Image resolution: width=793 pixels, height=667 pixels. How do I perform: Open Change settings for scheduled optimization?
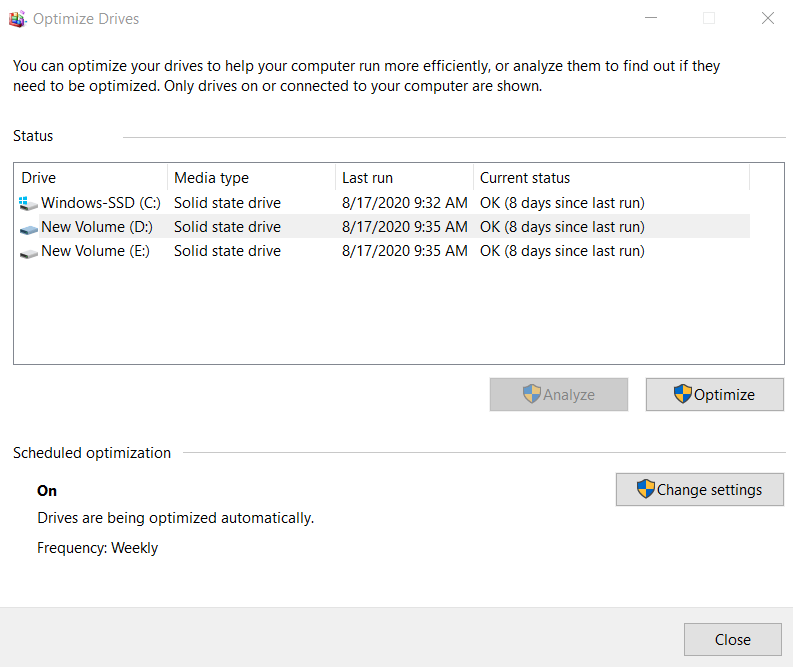pos(699,490)
